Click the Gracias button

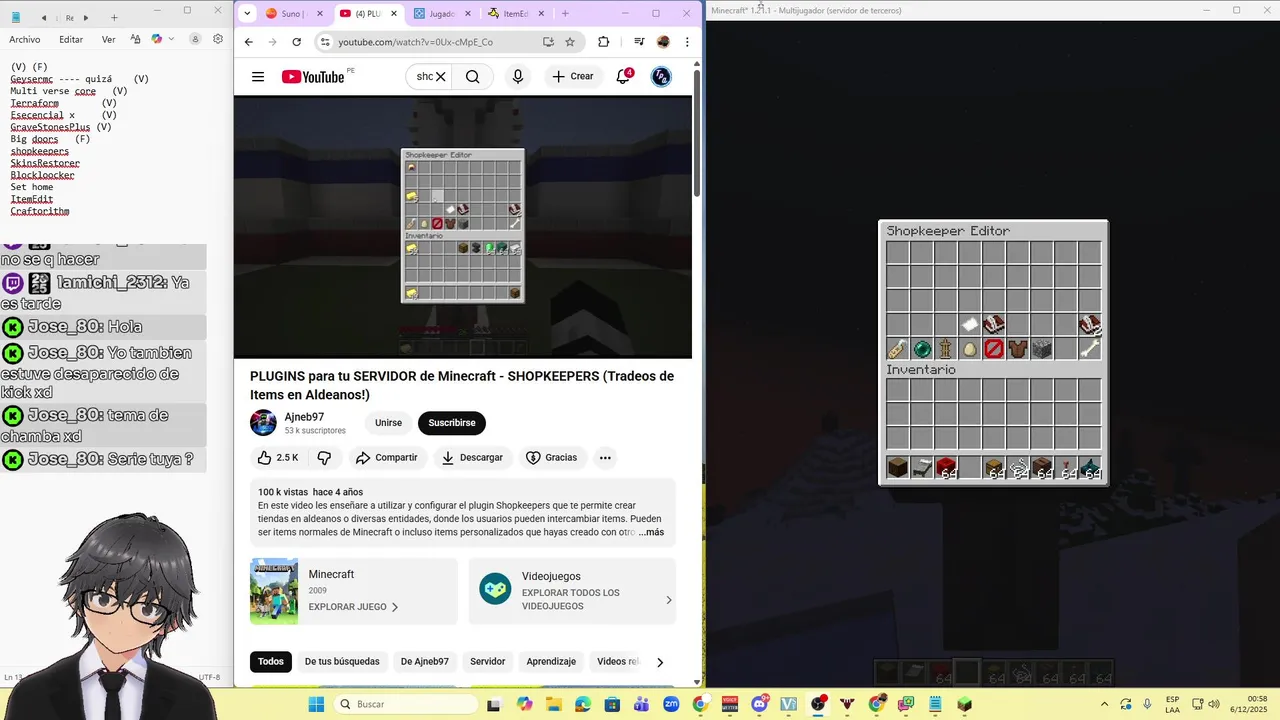551,457
